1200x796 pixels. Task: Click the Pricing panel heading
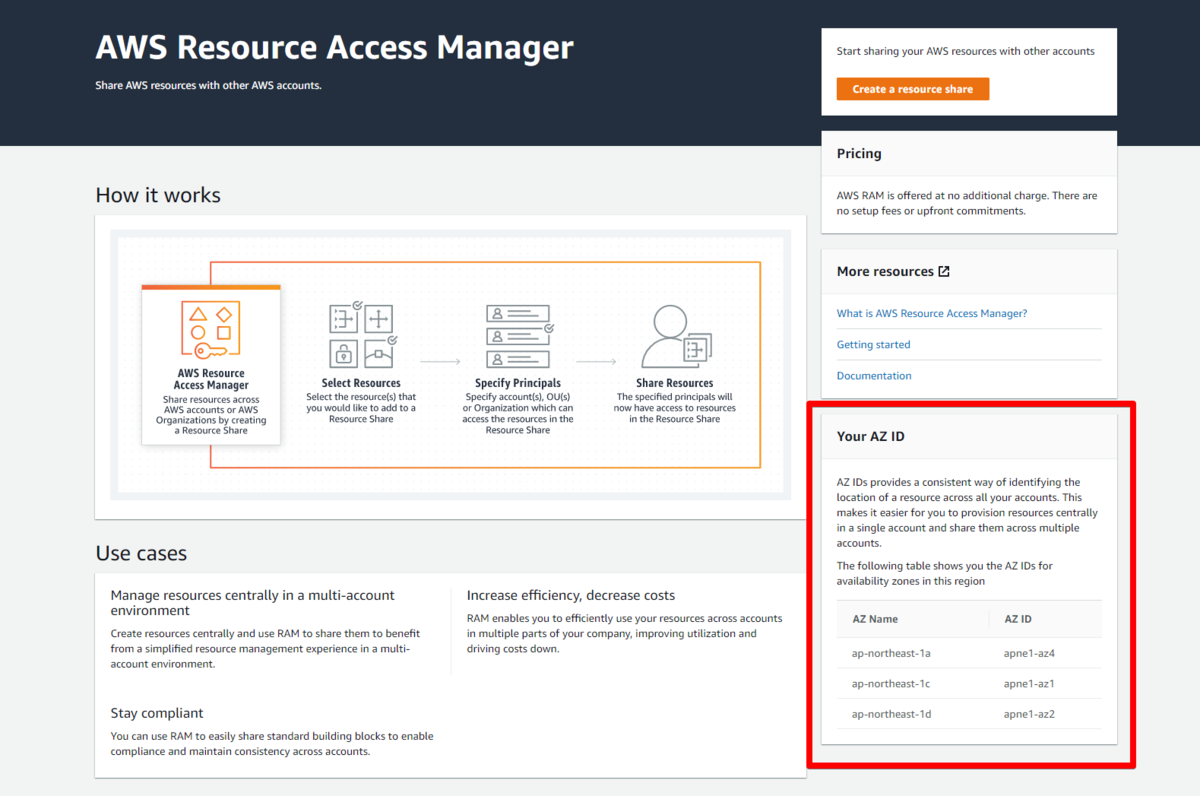(859, 153)
